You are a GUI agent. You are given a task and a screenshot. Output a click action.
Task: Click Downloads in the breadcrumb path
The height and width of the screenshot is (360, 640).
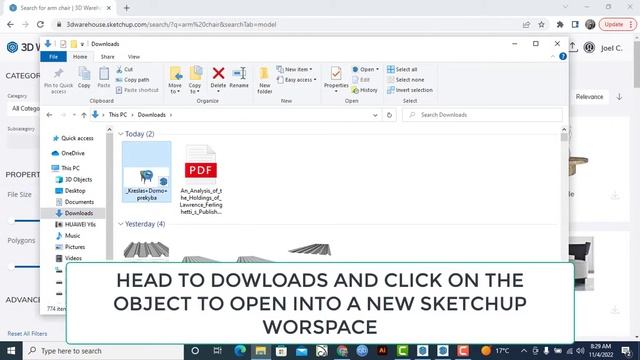(x=151, y=115)
